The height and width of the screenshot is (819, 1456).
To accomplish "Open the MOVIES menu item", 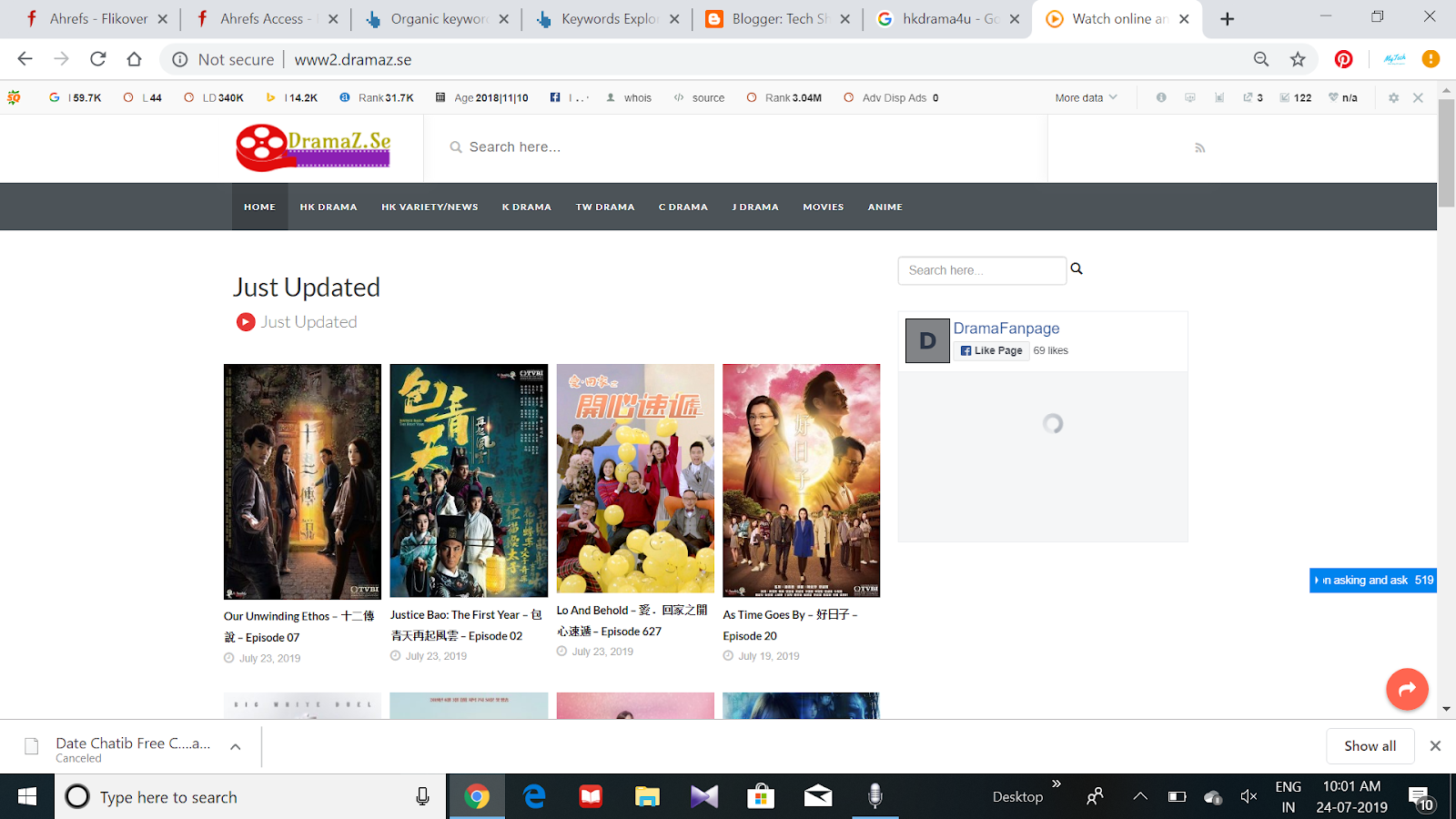I will [824, 207].
